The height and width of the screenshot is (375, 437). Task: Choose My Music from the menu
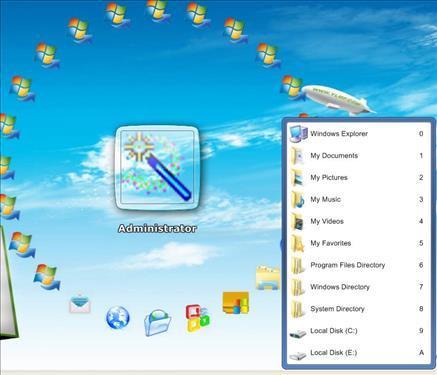tap(357, 199)
